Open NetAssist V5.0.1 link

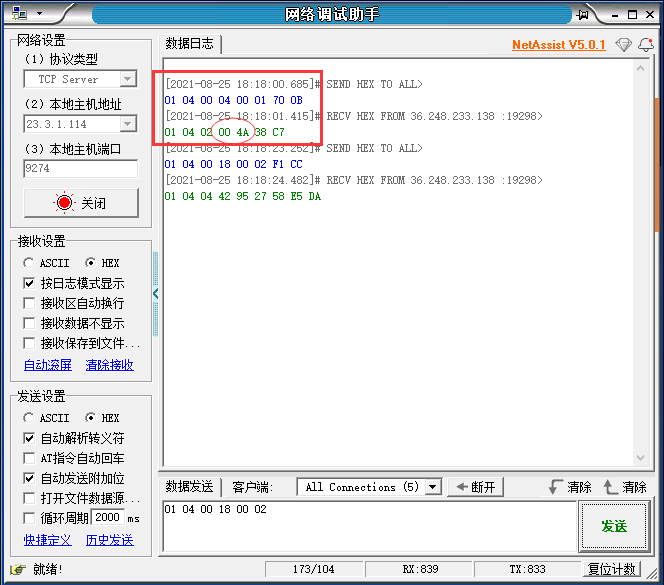559,44
